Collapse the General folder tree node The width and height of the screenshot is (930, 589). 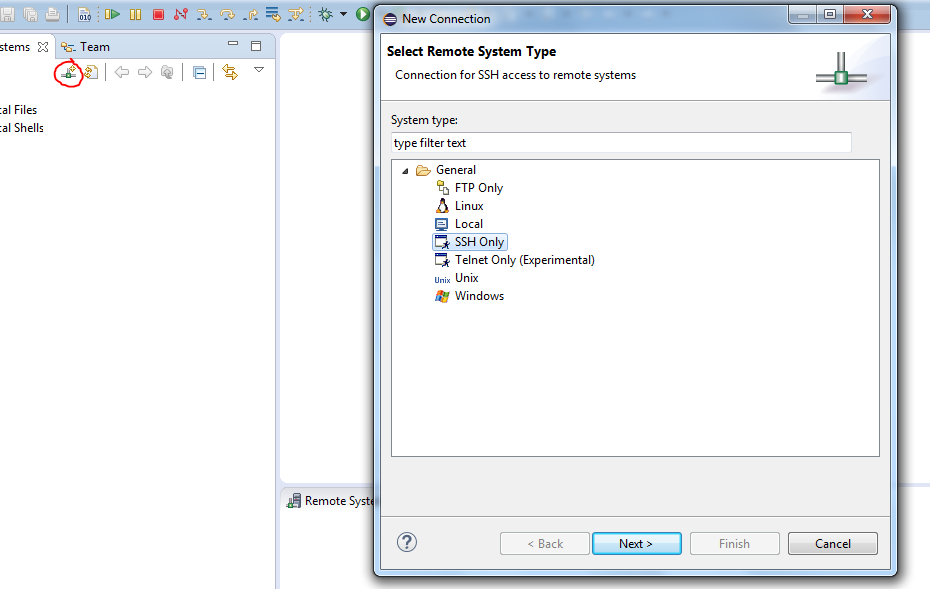405,171
